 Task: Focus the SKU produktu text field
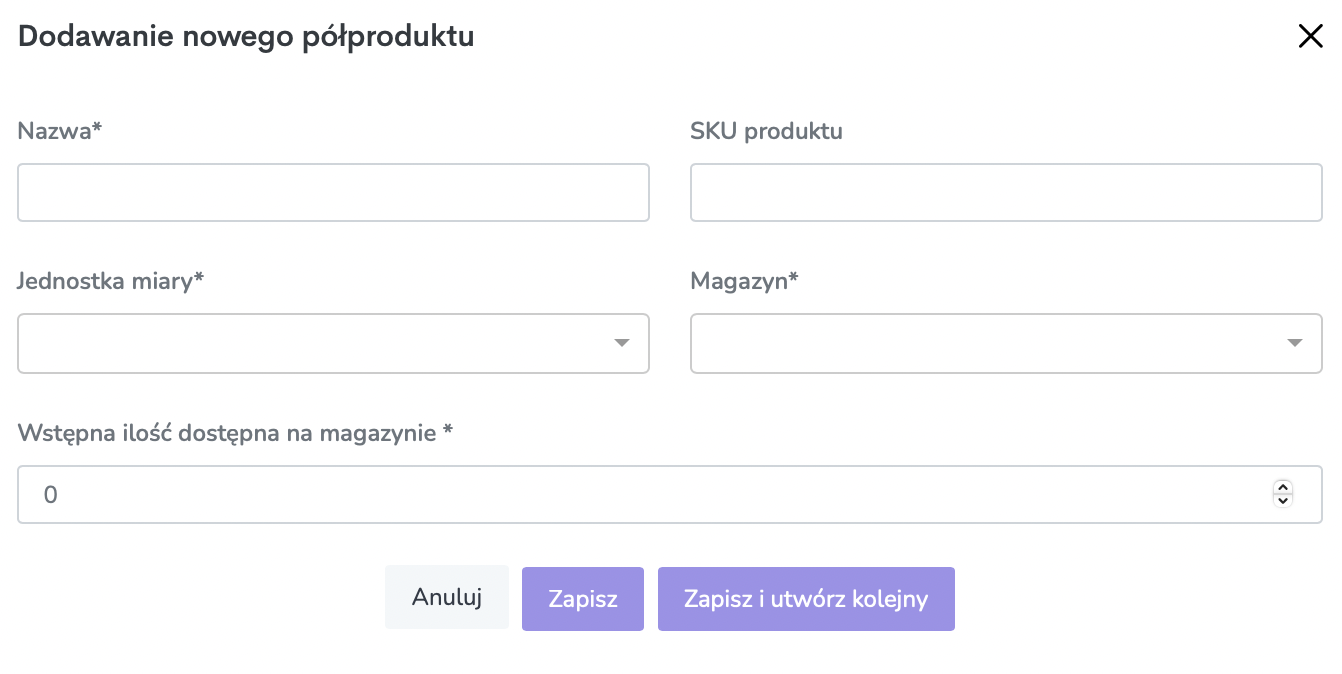coord(1006,192)
